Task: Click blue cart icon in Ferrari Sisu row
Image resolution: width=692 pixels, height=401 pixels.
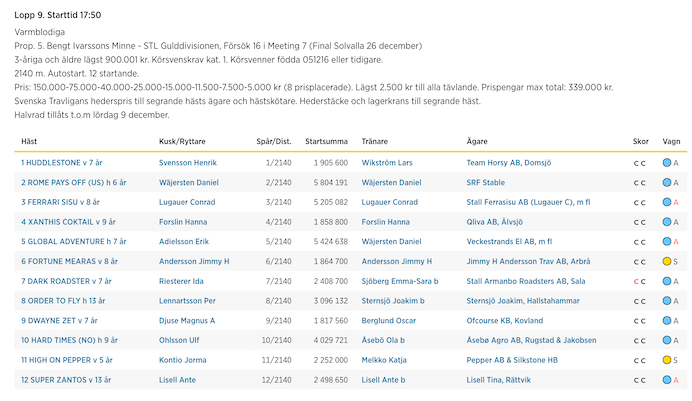Action: pos(666,202)
